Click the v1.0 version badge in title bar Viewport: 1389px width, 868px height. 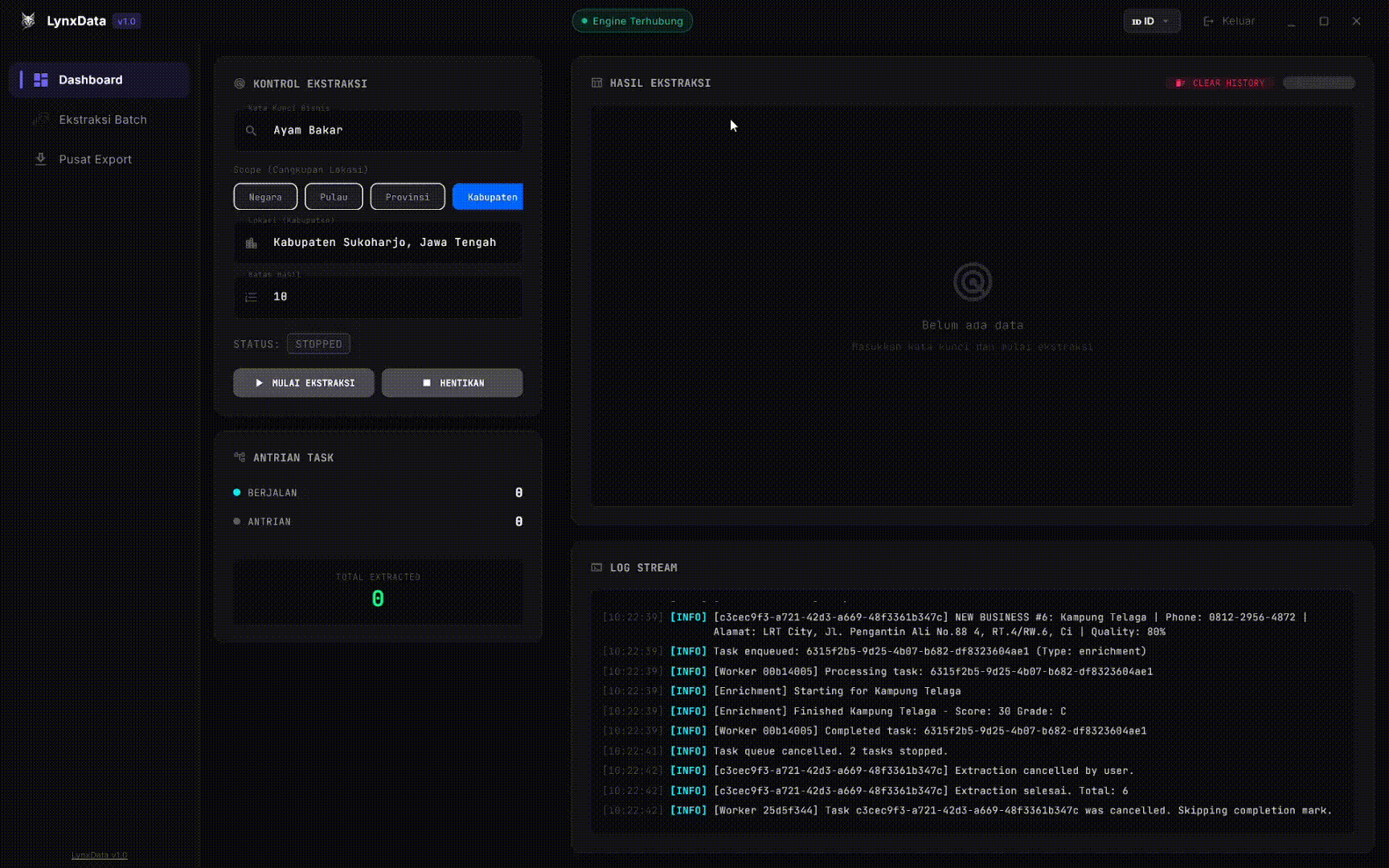127,21
